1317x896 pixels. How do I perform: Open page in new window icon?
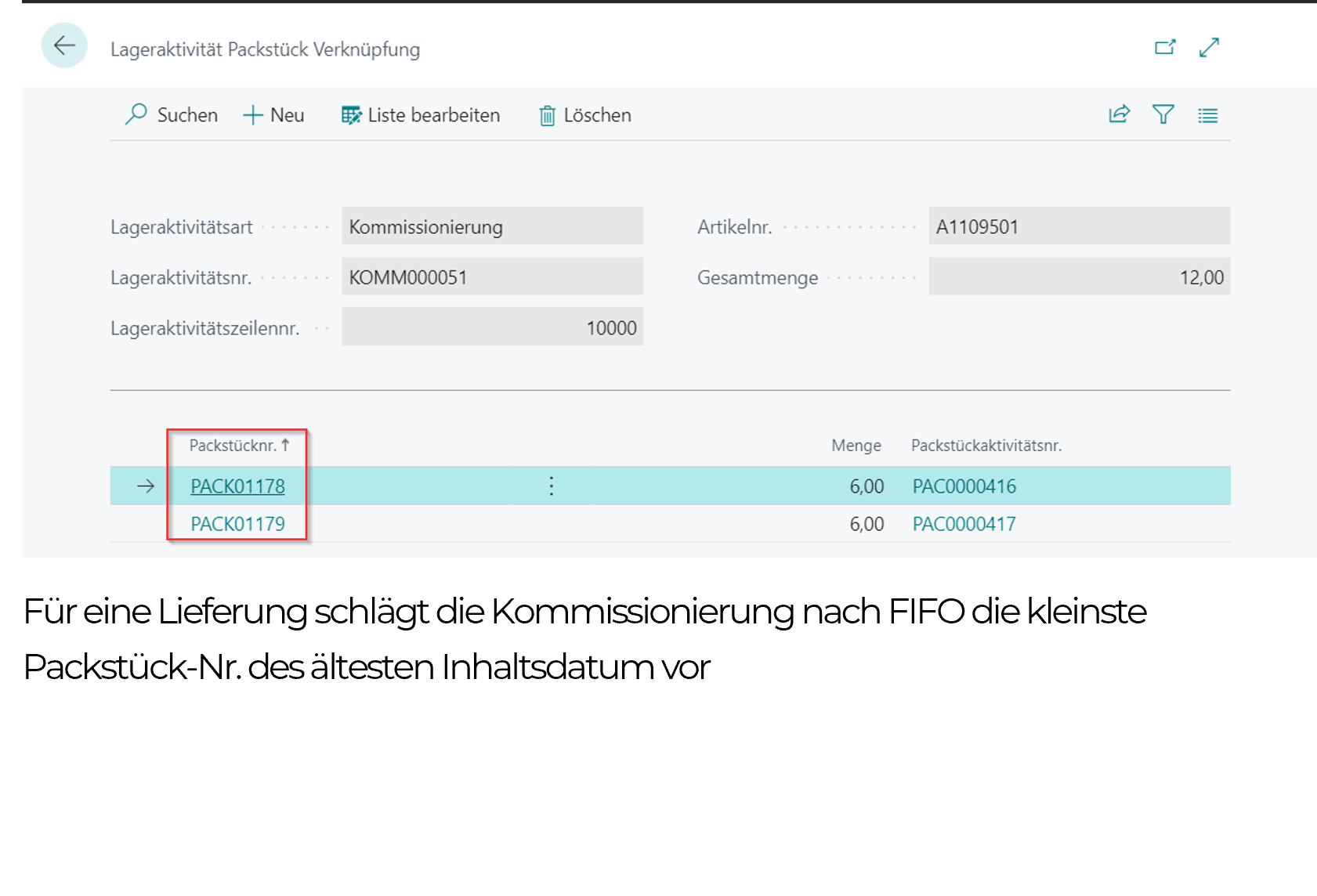point(1165,48)
